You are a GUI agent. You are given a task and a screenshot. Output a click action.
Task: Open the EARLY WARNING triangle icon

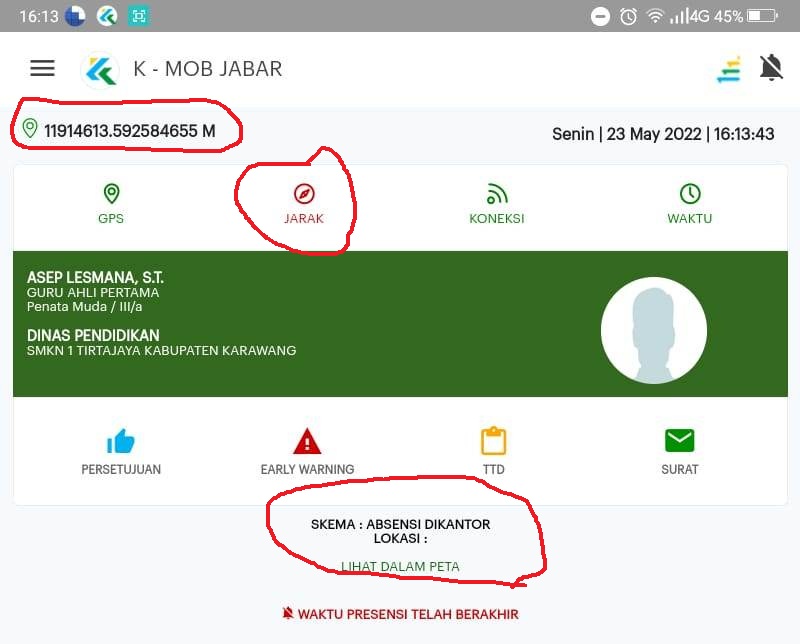pyautogui.click(x=307, y=441)
